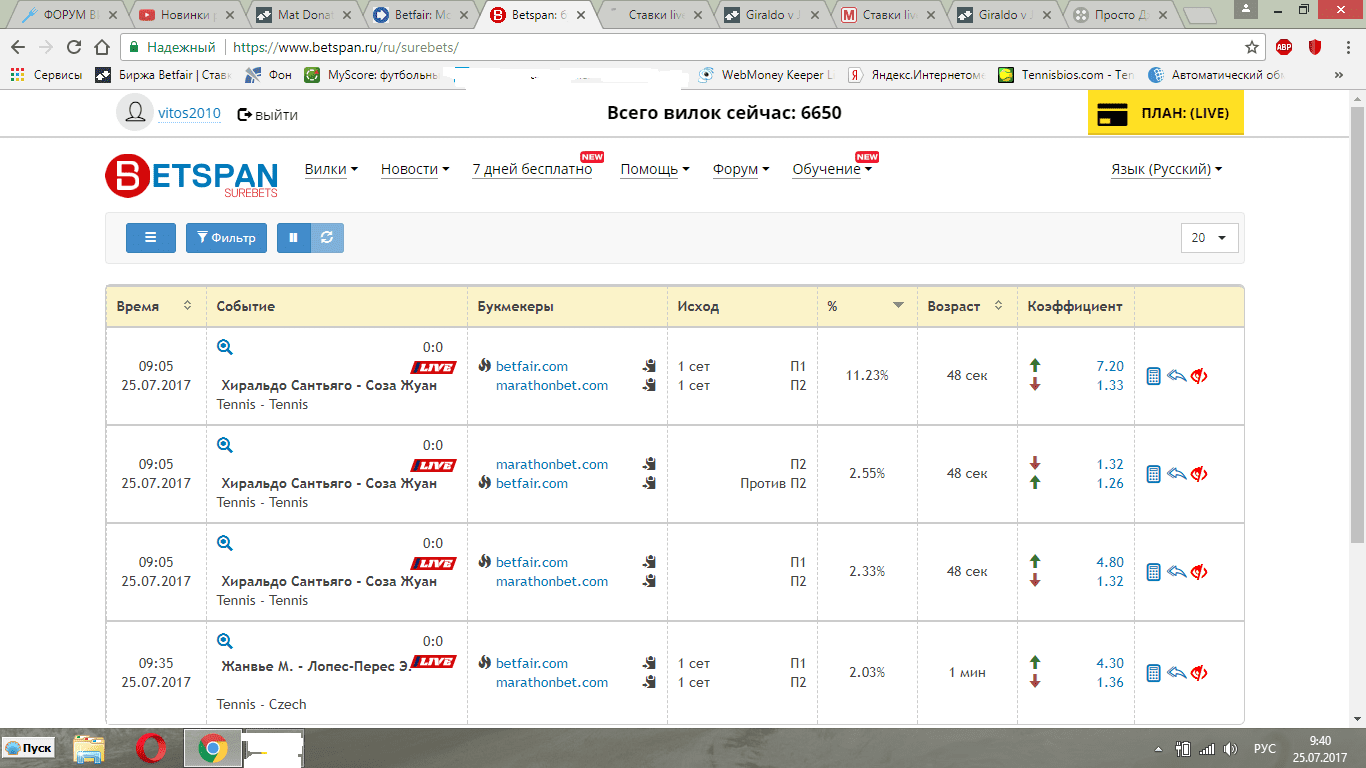Expand the Помощь menu
Screen dimensions: 1366x768
point(655,169)
